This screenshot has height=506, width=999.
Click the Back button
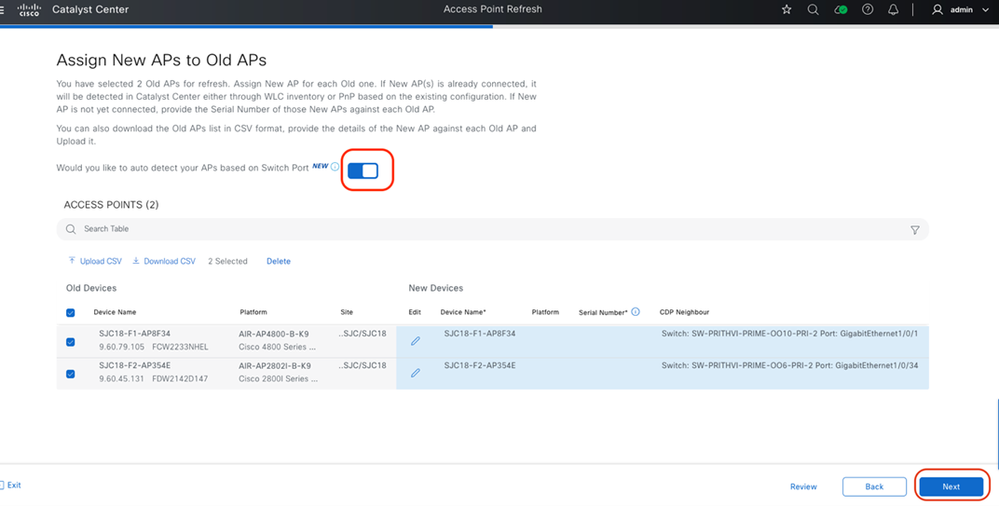pos(874,486)
